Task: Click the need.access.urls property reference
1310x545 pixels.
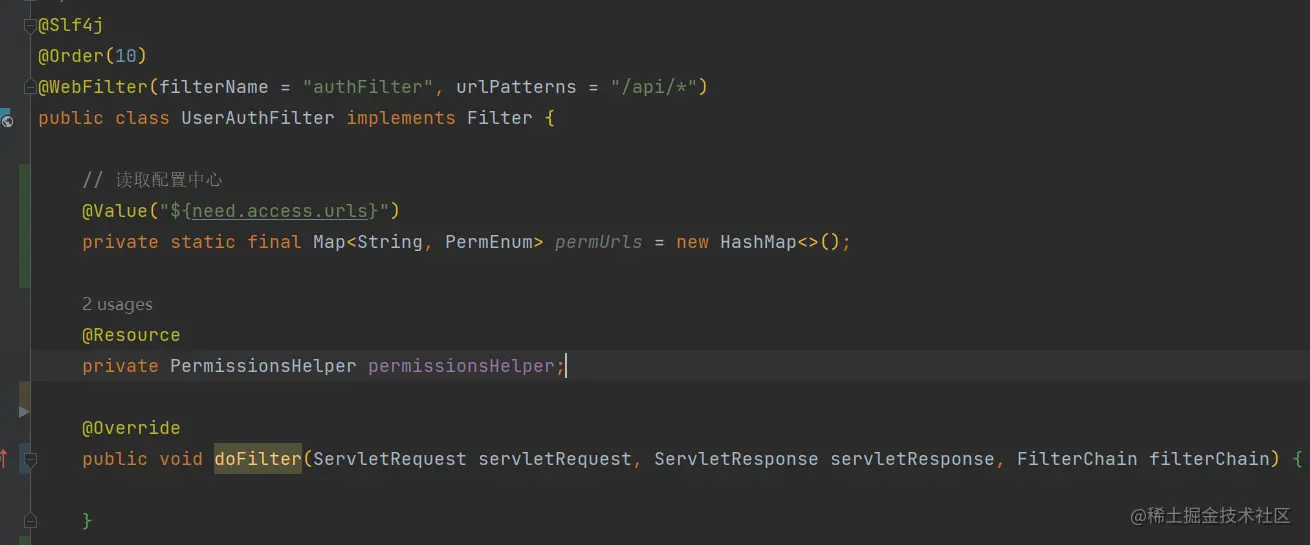Action: click(x=284, y=211)
